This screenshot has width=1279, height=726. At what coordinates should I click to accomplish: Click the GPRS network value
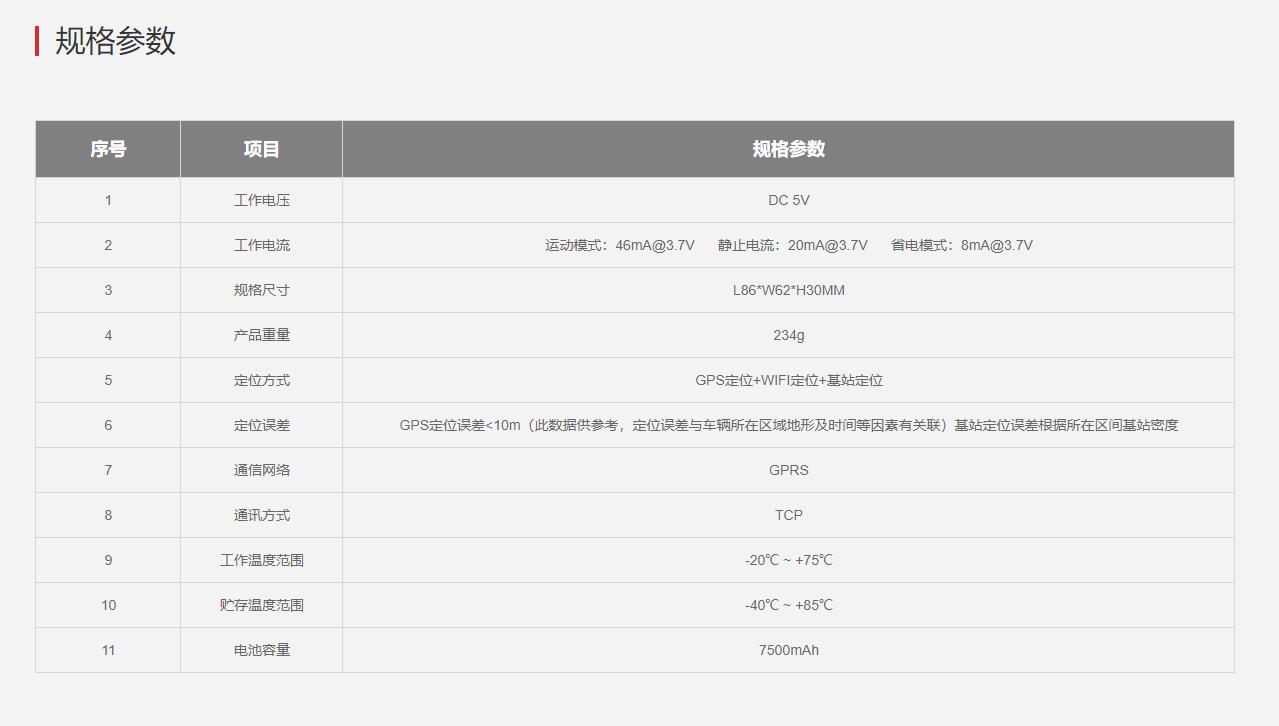click(x=788, y=470)
